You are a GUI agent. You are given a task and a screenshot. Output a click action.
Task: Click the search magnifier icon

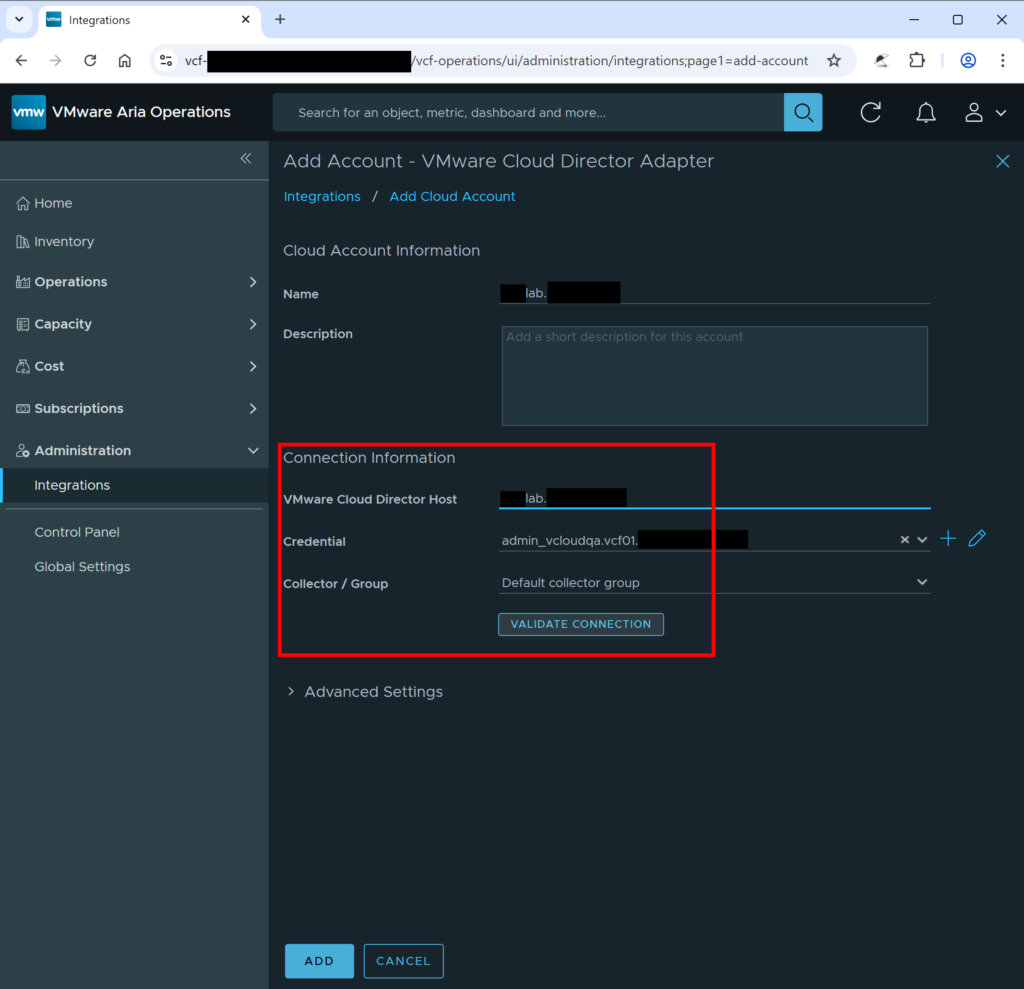[803, 112]
